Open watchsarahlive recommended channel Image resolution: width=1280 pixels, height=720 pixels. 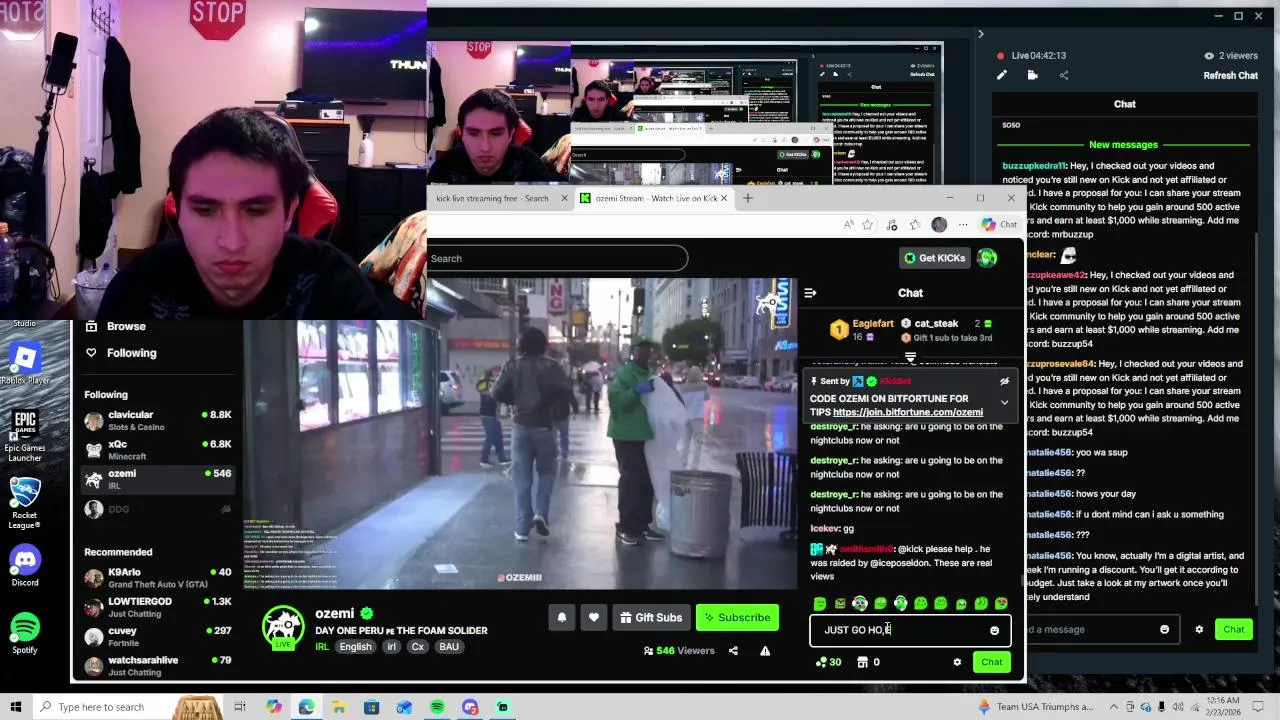pos(158,665)
